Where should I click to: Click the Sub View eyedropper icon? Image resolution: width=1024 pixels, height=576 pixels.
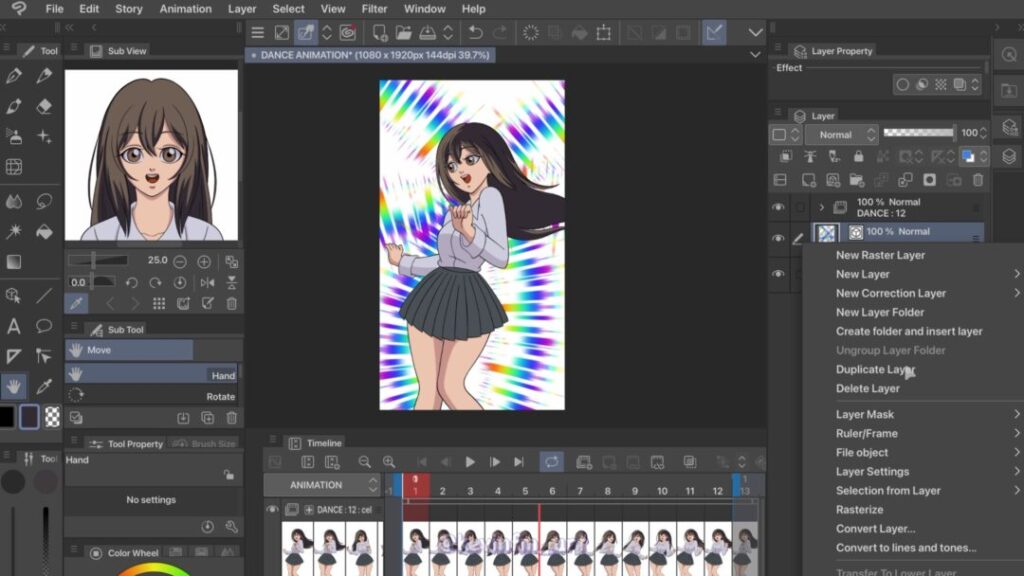tap(76, 304)
